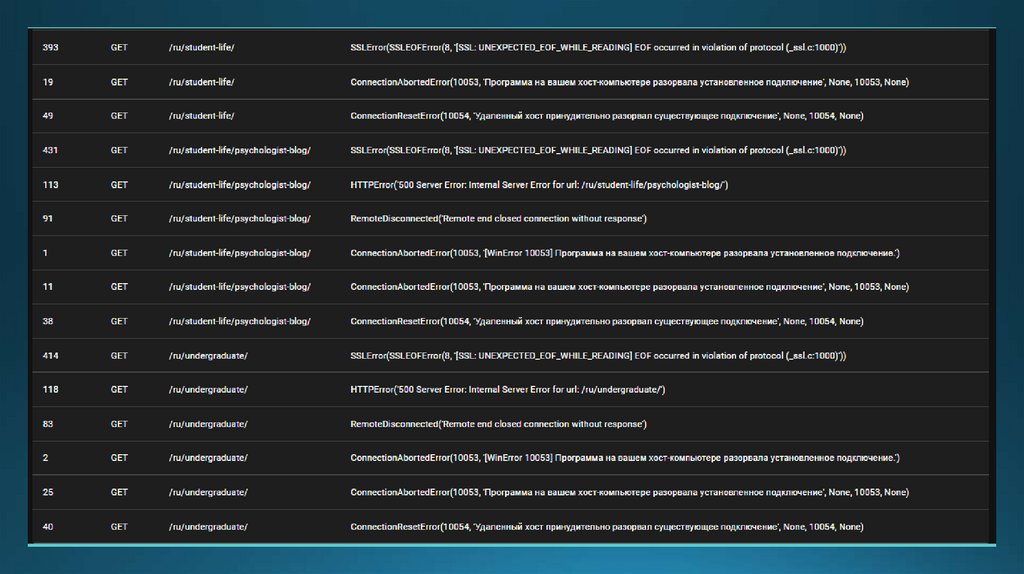The image size is (1024, 574).
Task: Click the failure count 118
Action: 50,389
